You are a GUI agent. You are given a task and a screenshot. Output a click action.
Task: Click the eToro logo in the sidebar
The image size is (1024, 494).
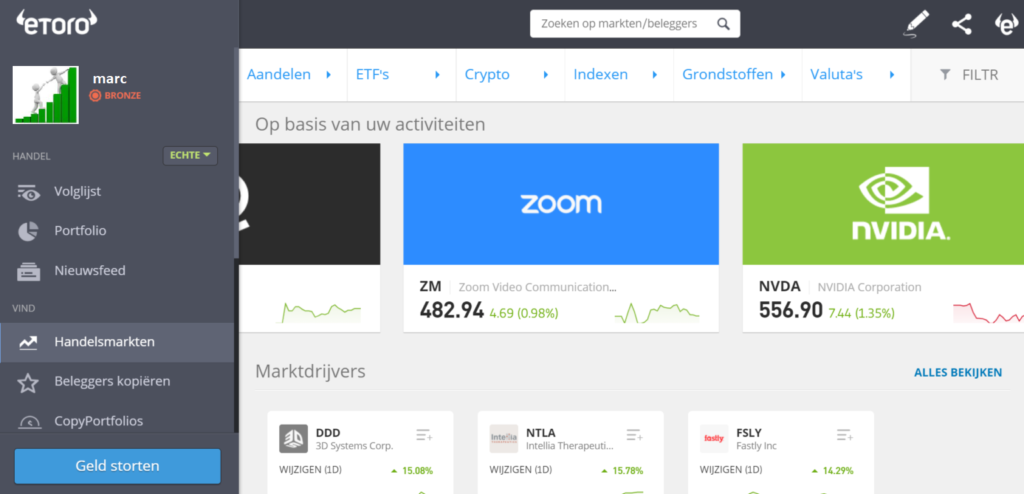[x=56, y=22]
